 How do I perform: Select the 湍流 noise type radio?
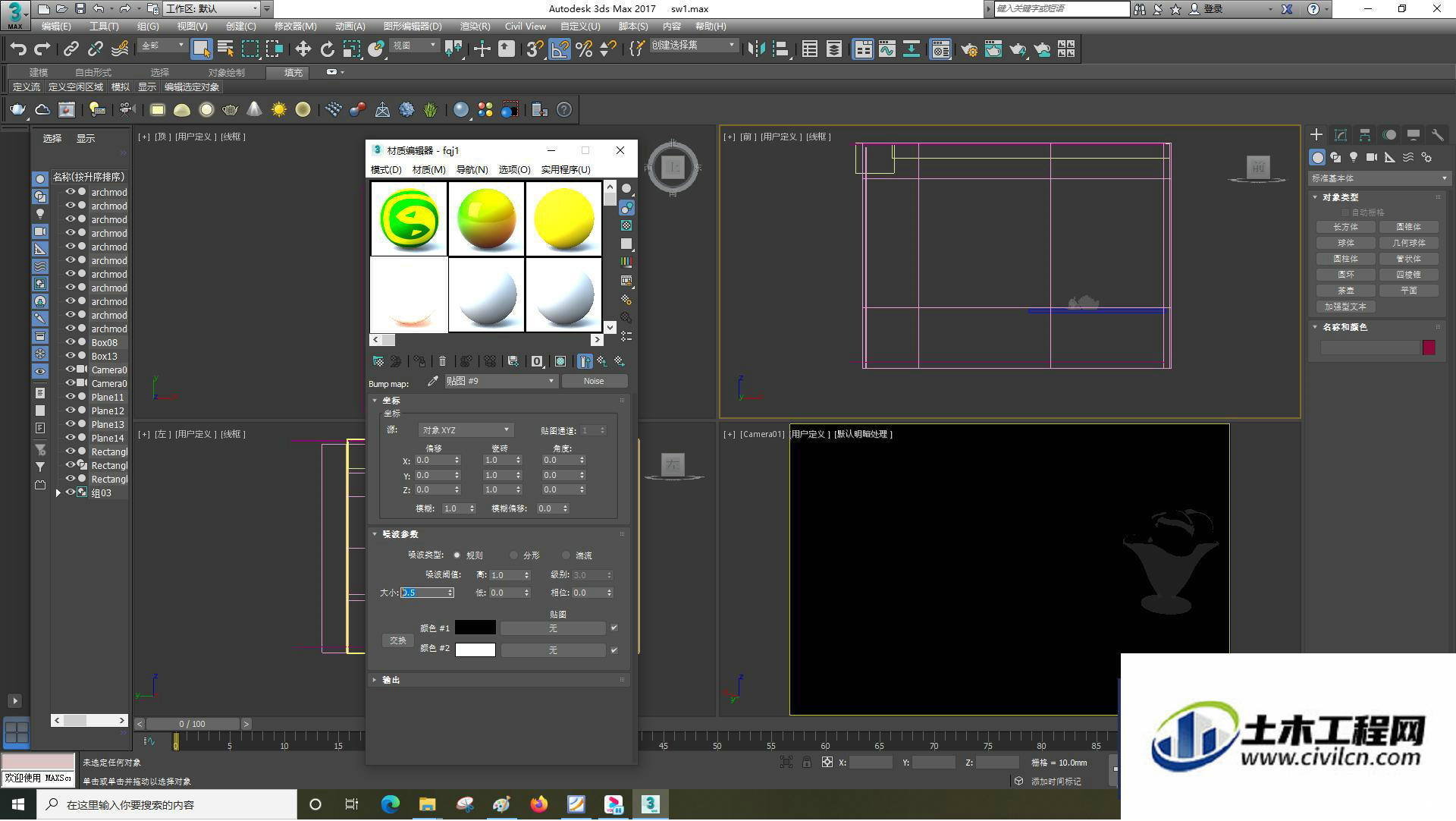point(566,555)
